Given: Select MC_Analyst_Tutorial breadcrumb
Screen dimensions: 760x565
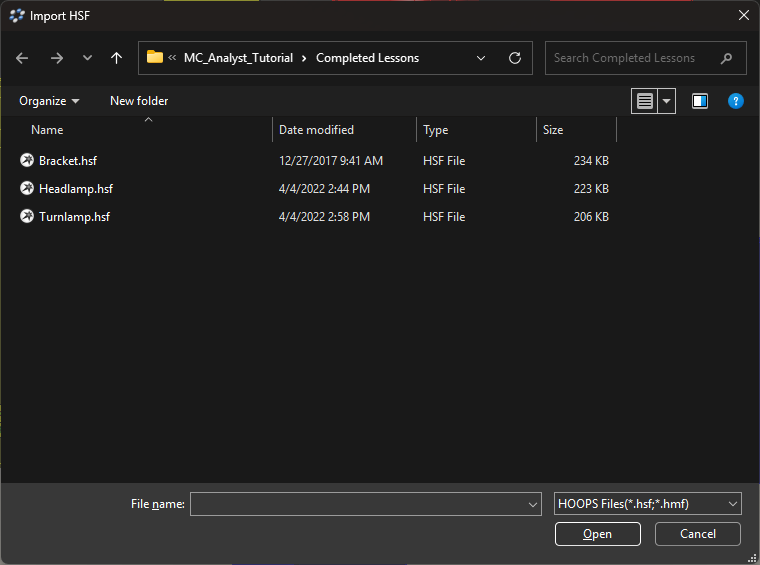Looking at the screenshot, I should [x=238, y=58].
